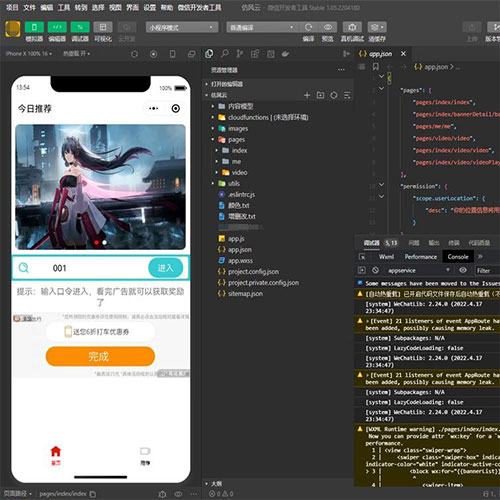The height and width of the screenshot is (500, 500).
Task: Click the 预览 preview eye icon
Action: coord(328,27)
